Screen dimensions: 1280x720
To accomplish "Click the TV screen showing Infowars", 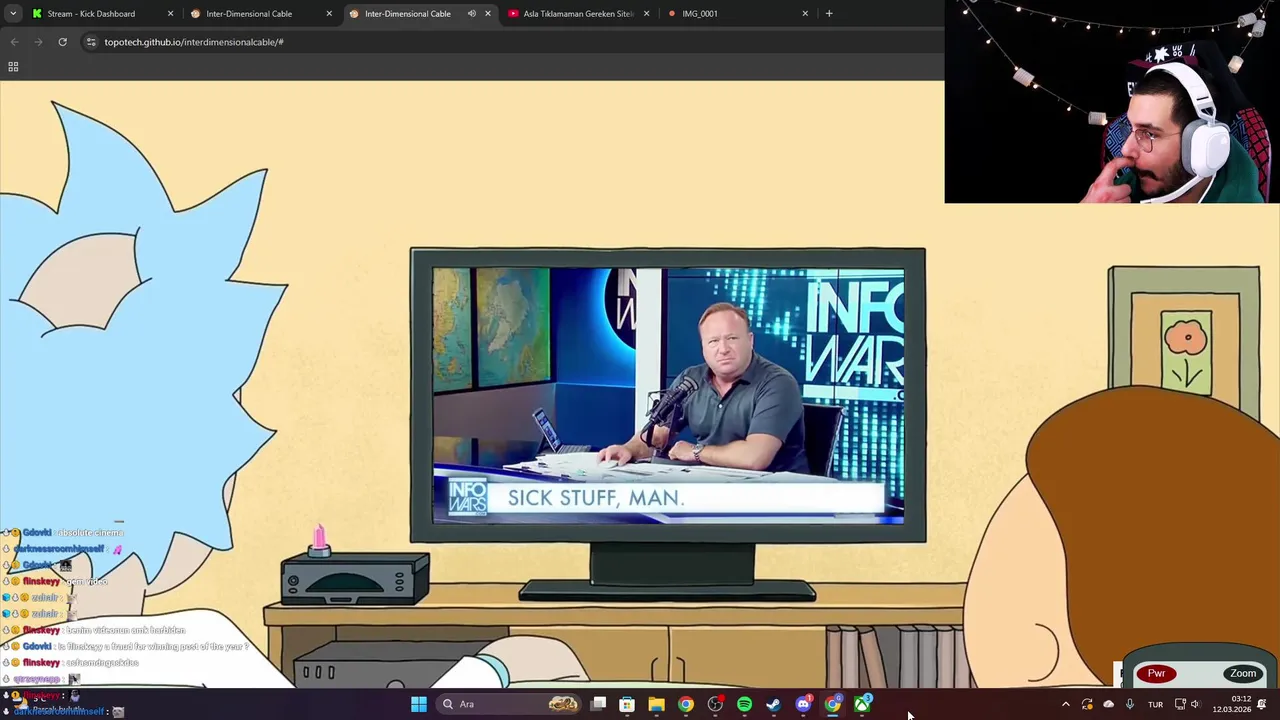I will [x=668, y=396].
